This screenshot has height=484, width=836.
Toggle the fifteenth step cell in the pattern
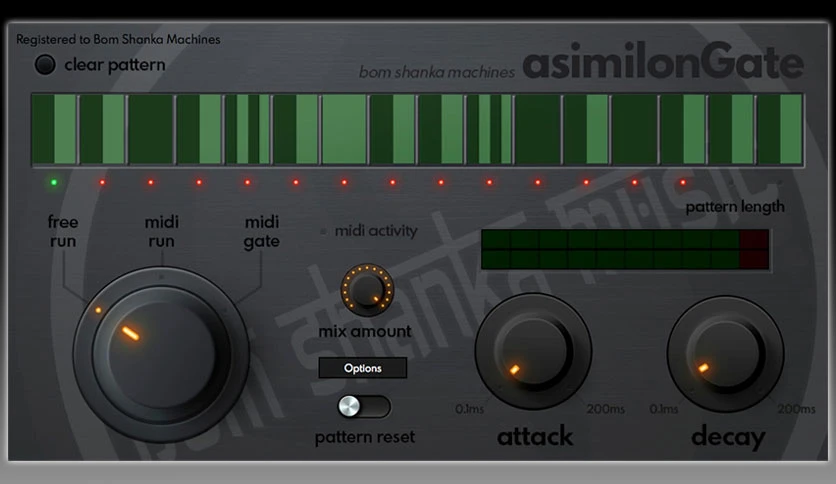(732, 129)
